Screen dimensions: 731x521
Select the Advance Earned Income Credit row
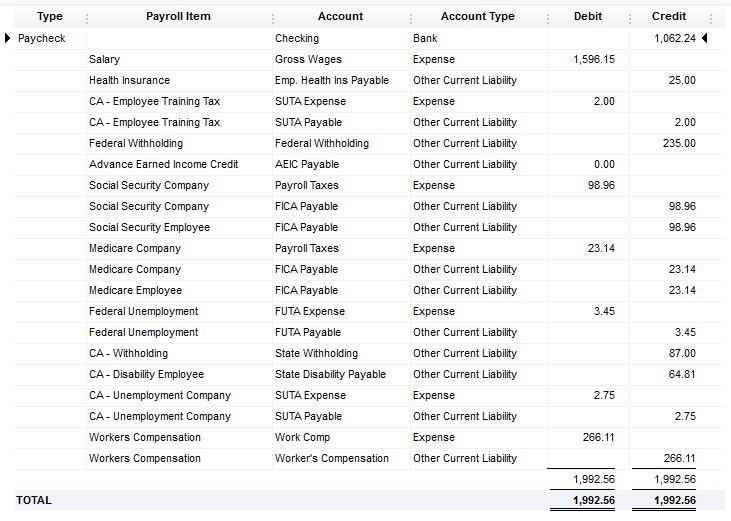click(163, 165)
